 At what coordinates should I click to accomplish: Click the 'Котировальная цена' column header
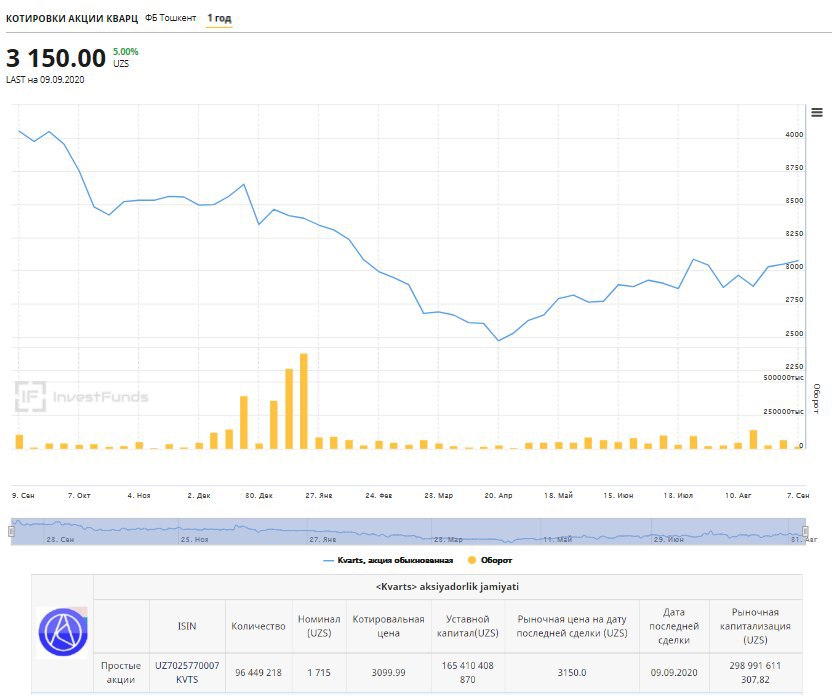(389, 626)
